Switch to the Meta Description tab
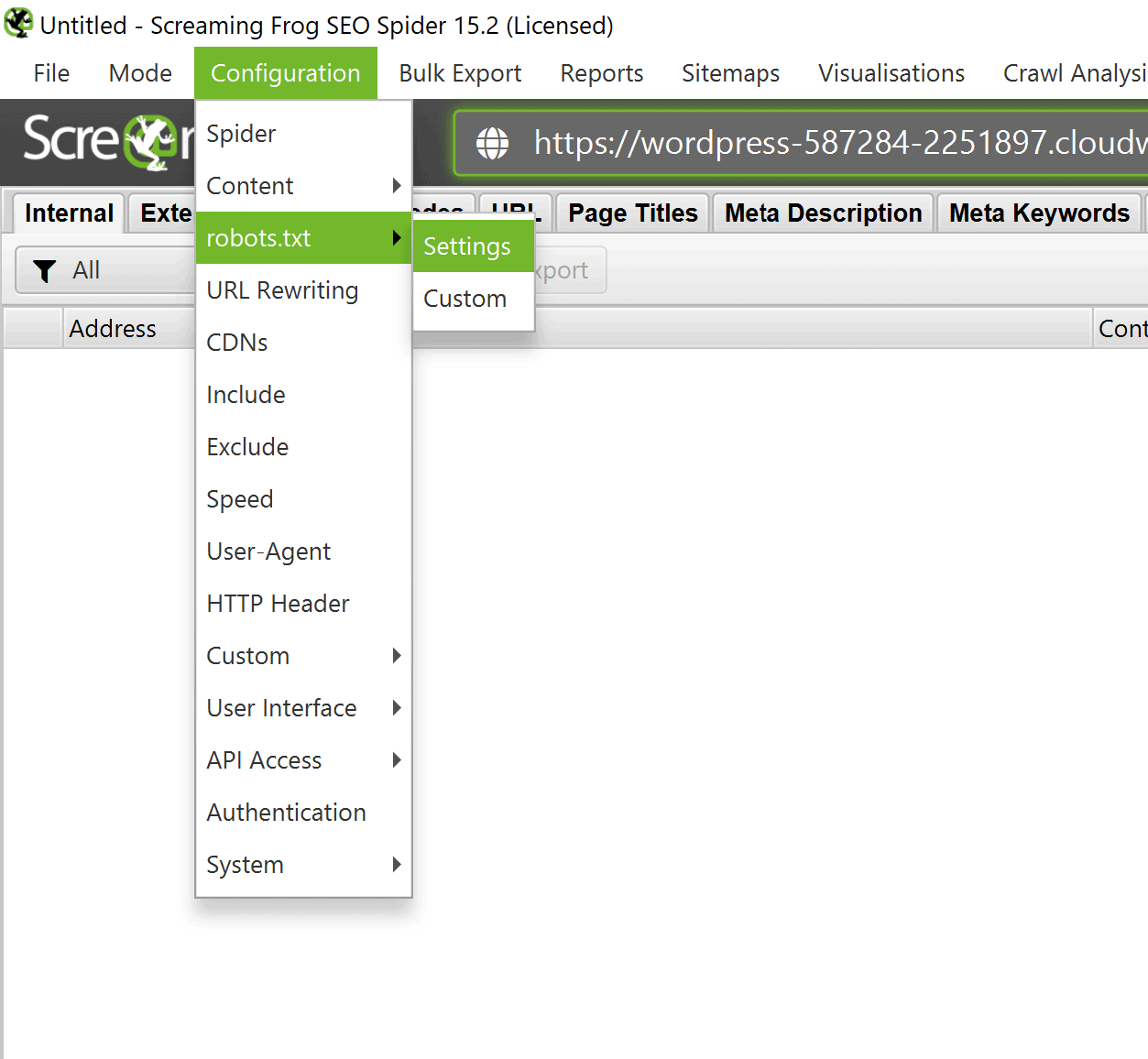 [823, 213]
